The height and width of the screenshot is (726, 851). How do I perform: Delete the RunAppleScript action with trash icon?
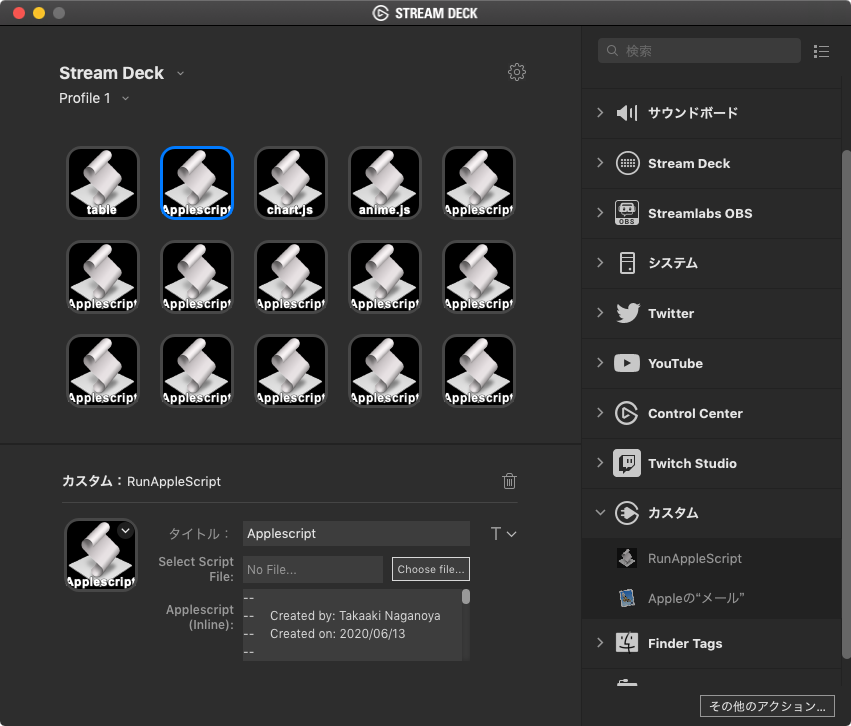[509, 481]
